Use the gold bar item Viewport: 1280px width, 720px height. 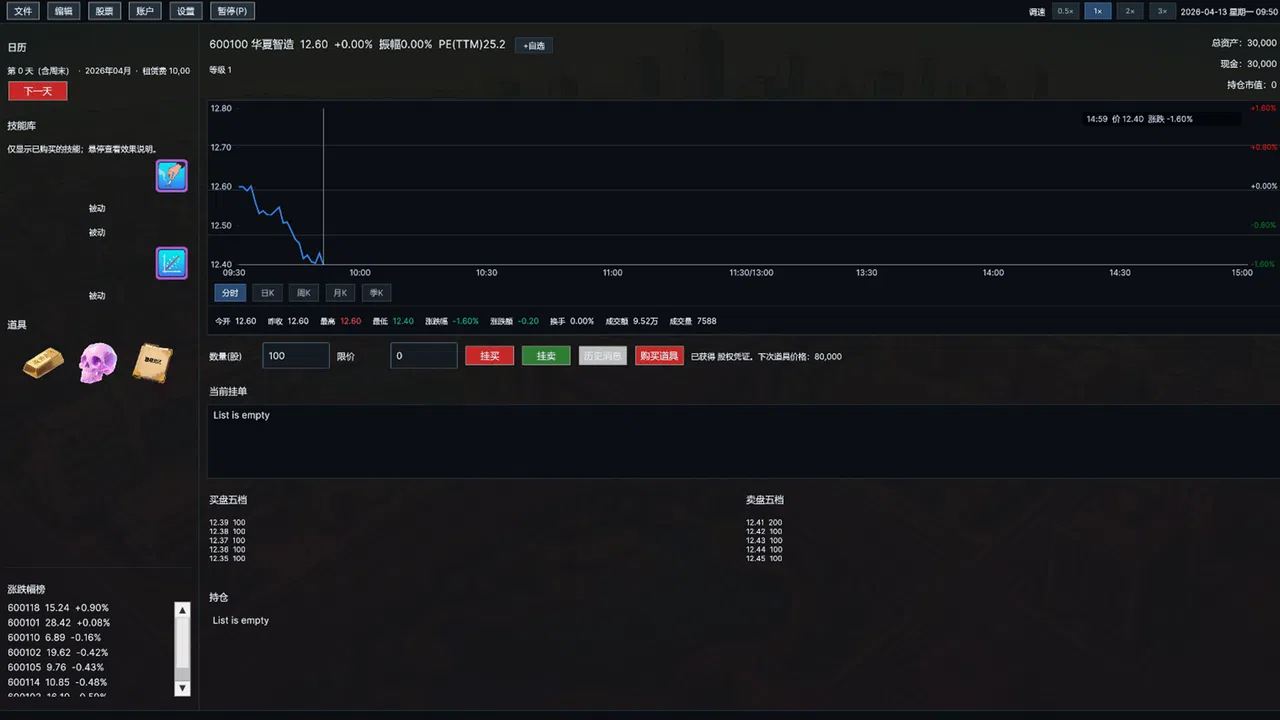tap(43, 362)
